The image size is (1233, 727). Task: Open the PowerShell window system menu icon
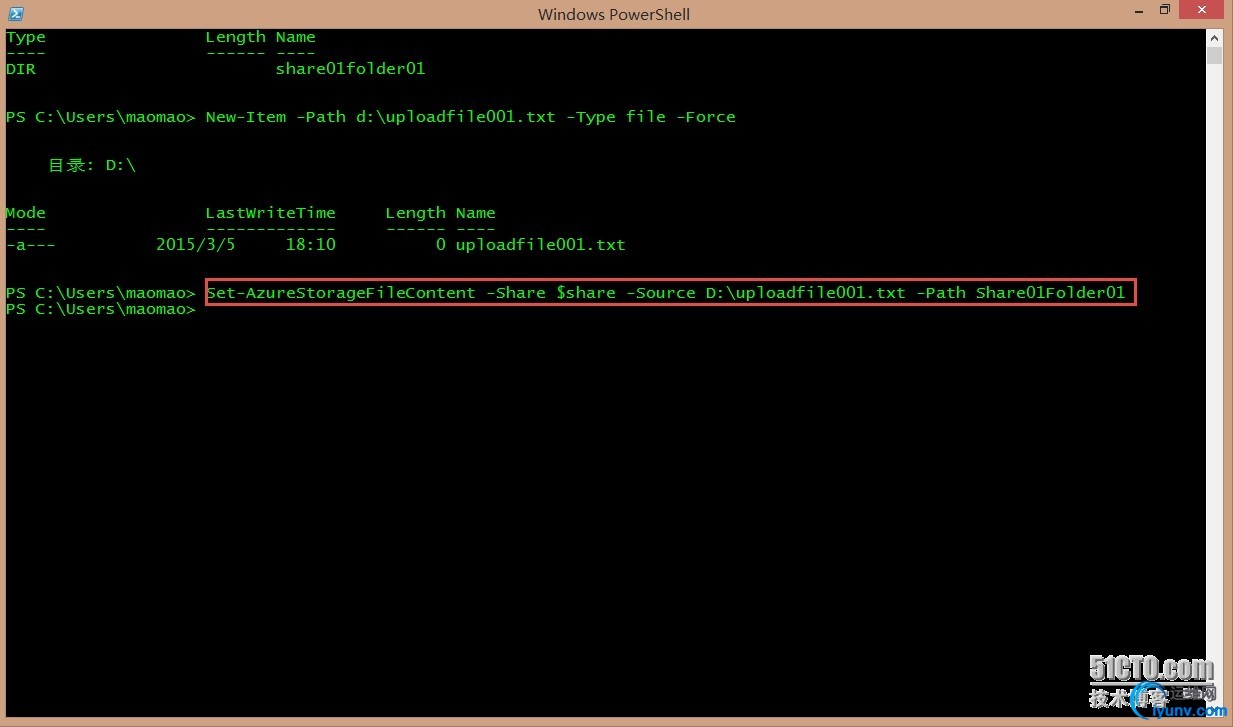tap(14, 13)
